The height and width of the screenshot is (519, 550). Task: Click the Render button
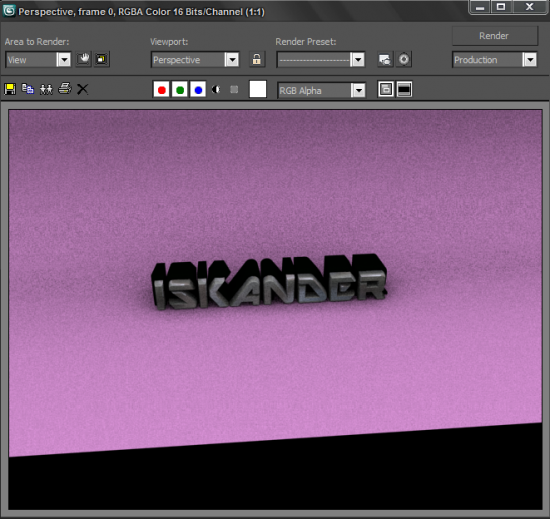point(495,36)
